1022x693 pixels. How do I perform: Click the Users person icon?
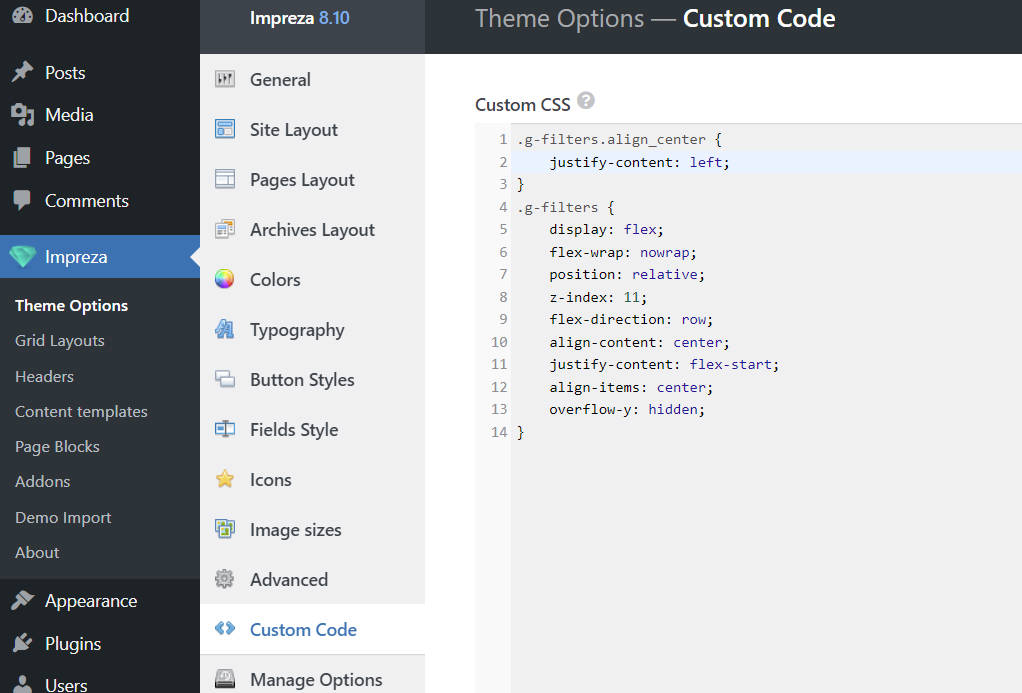click(x=22, y=685)
